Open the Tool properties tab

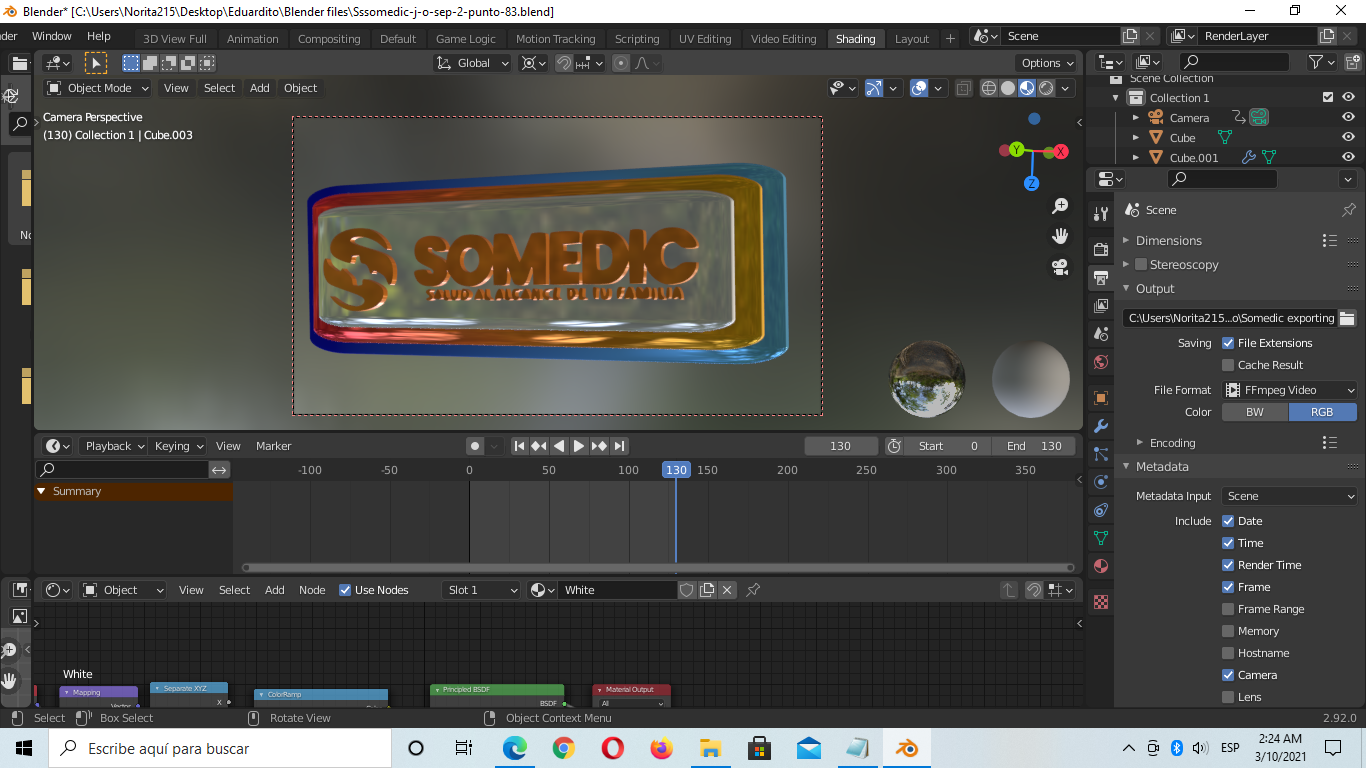click(1101, 214)
